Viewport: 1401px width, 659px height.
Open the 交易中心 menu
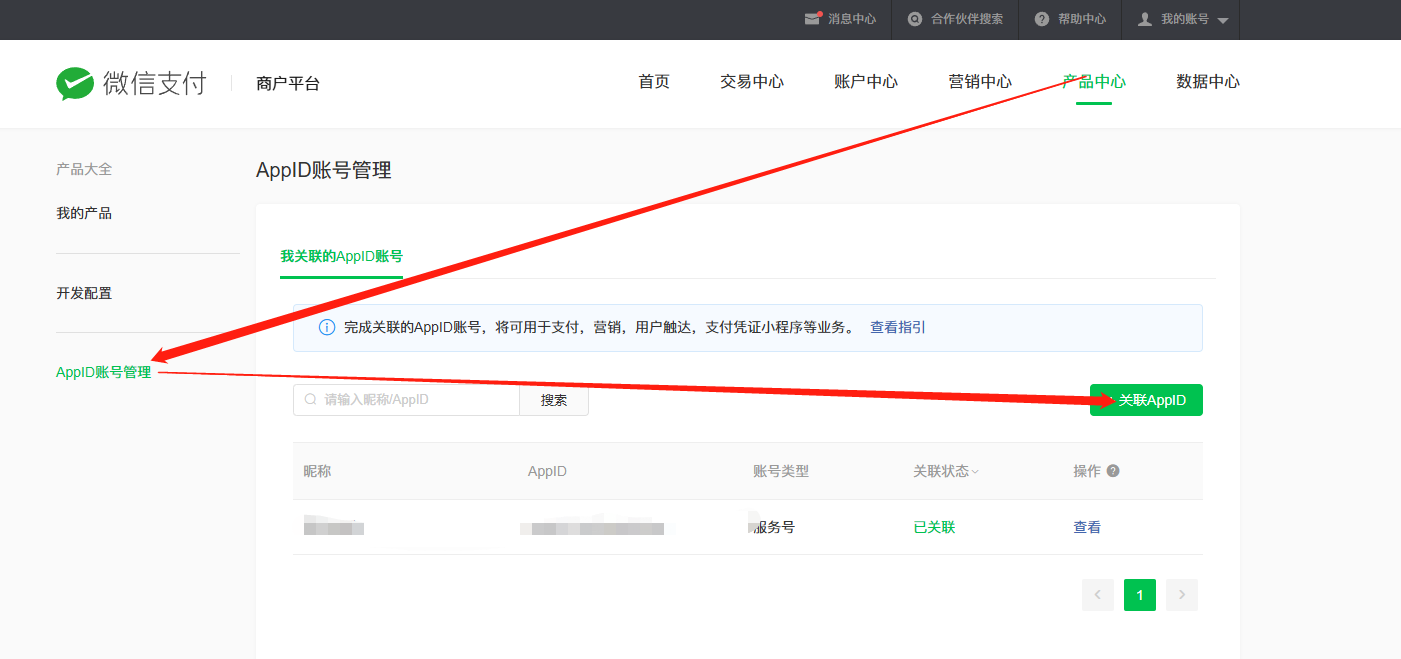(752, 82)
